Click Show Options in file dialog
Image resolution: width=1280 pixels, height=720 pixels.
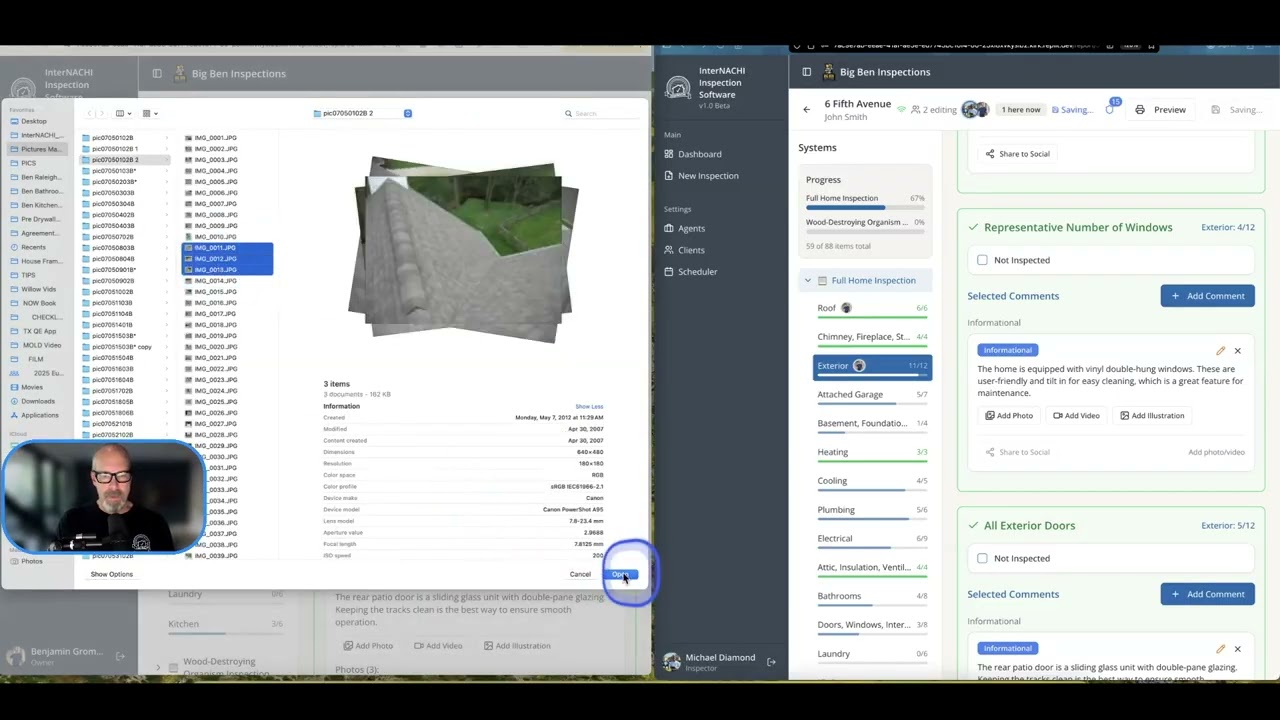(x=111, y=575)
